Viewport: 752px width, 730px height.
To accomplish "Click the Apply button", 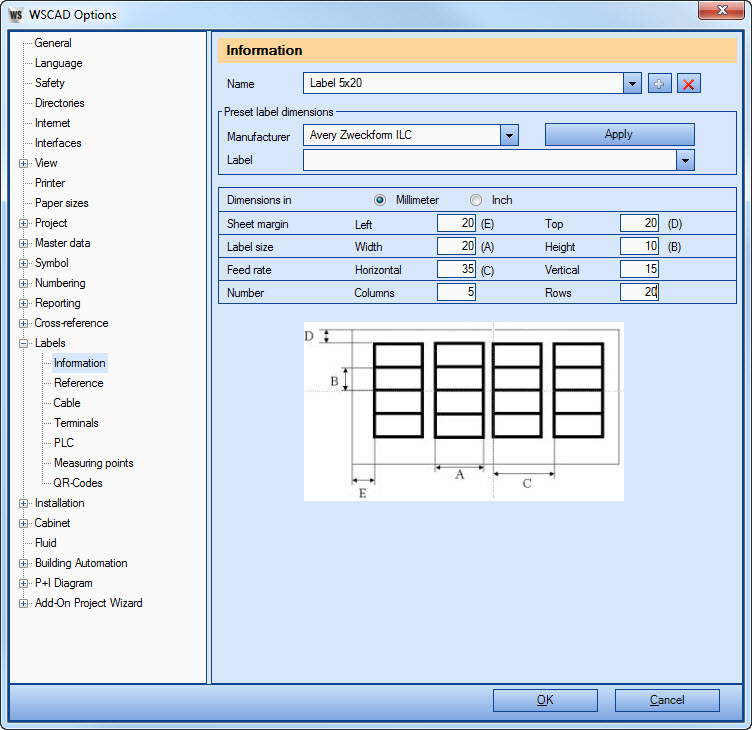I will (619, 134).
